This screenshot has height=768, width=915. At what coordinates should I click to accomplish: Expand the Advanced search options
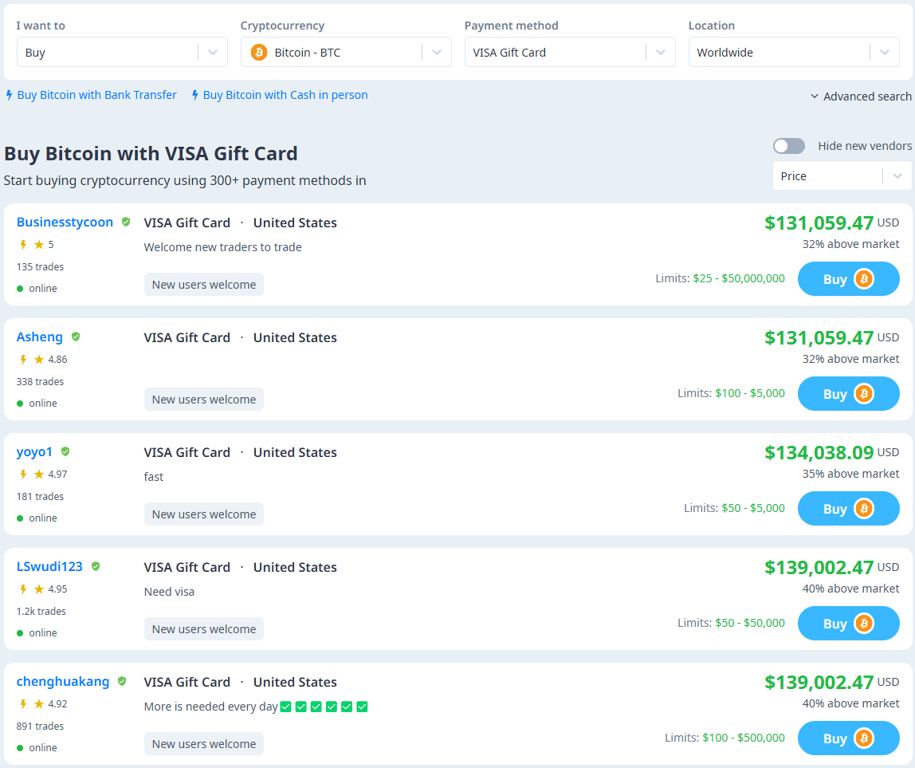(860, 96)
